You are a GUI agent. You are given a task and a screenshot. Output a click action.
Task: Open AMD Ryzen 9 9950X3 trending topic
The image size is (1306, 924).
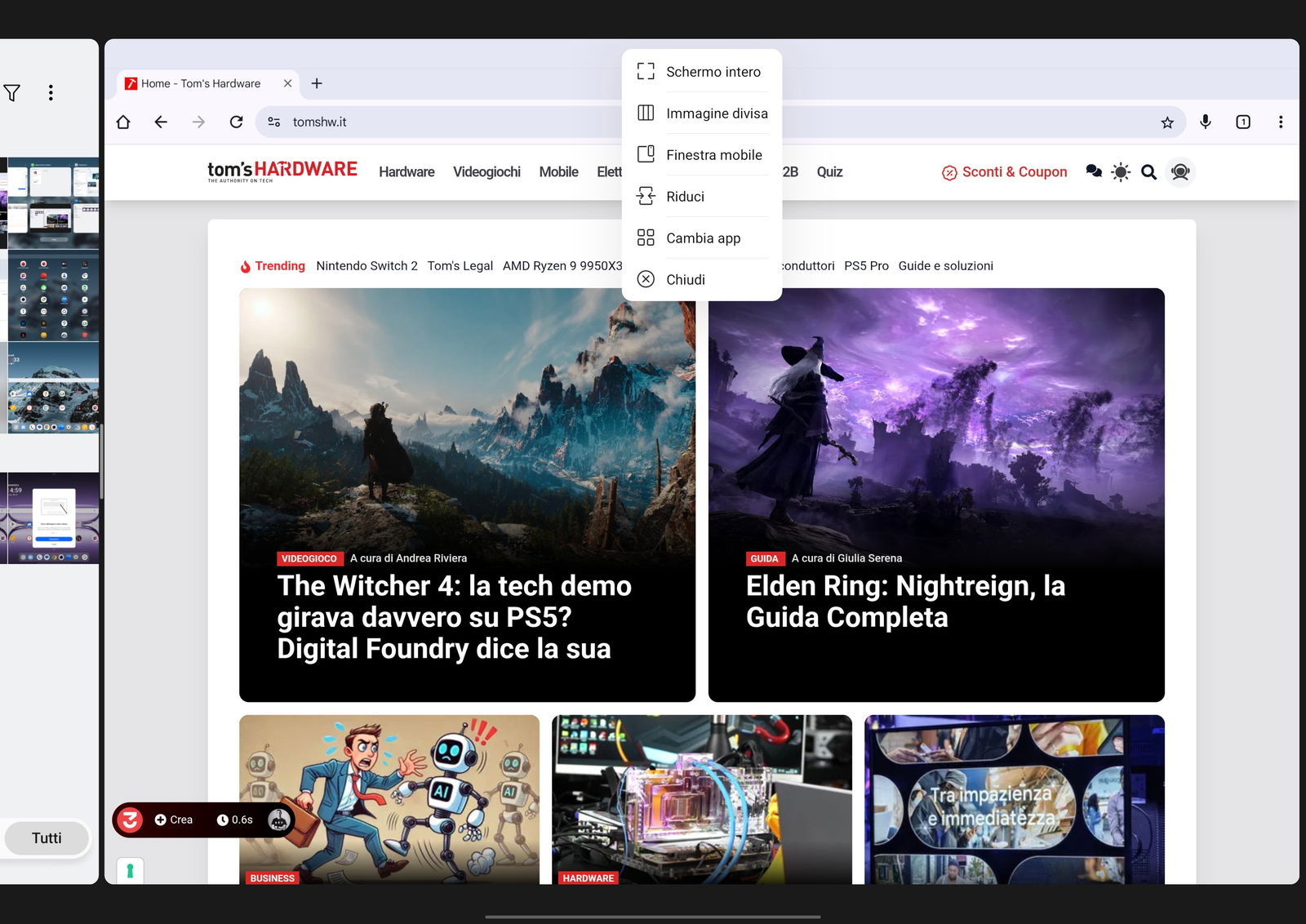click(562, 266)
